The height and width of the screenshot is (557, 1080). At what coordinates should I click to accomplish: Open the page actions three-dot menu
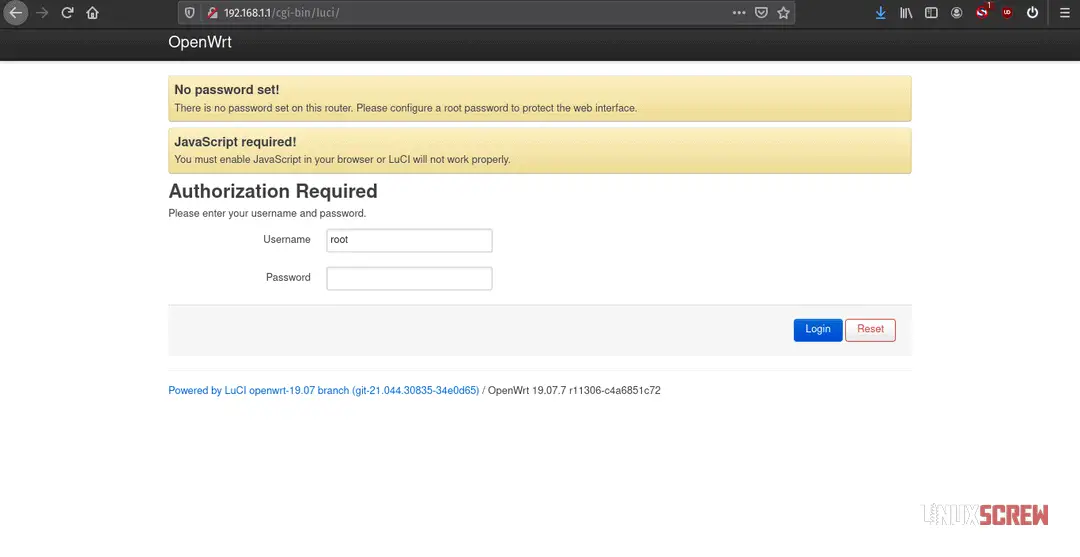[739, 12]
